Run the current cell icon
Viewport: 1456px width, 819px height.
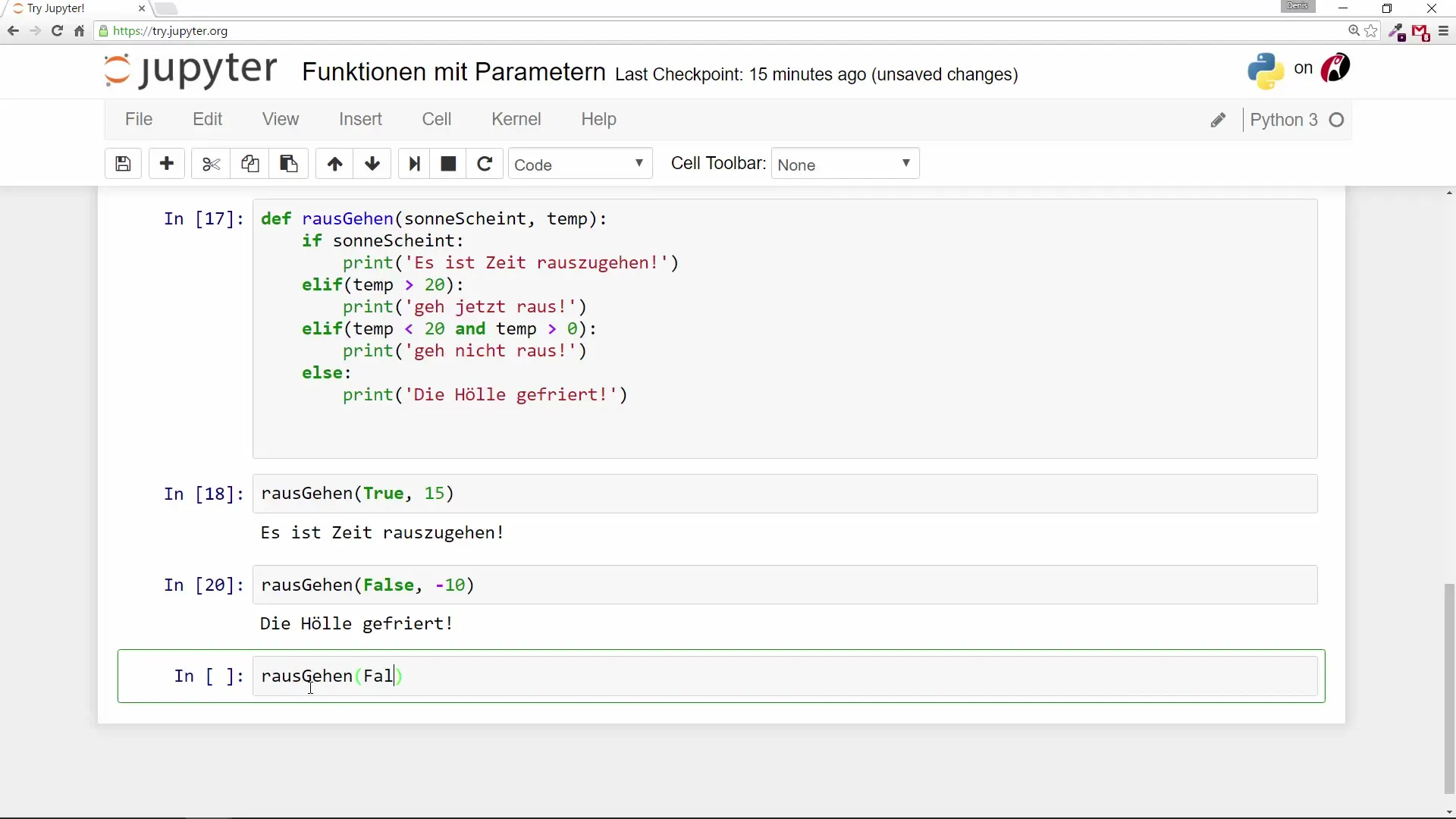pyautogui.click(x=414, y=164)
